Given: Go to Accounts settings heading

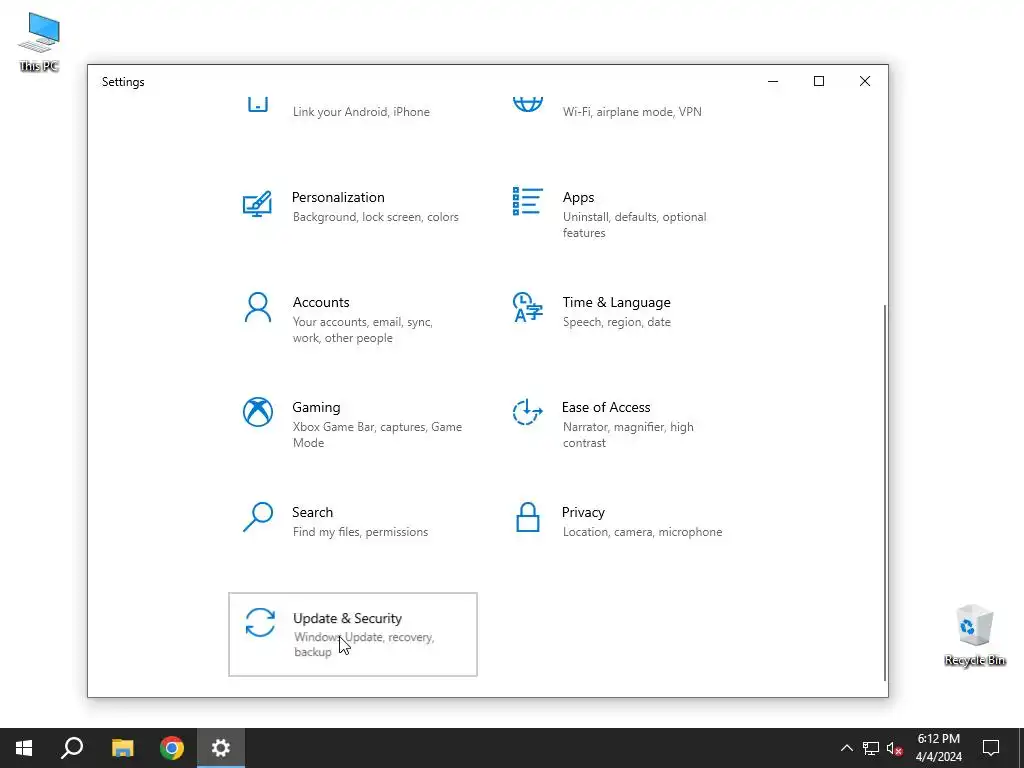Looking at the screenshot, I should point(321,302).
